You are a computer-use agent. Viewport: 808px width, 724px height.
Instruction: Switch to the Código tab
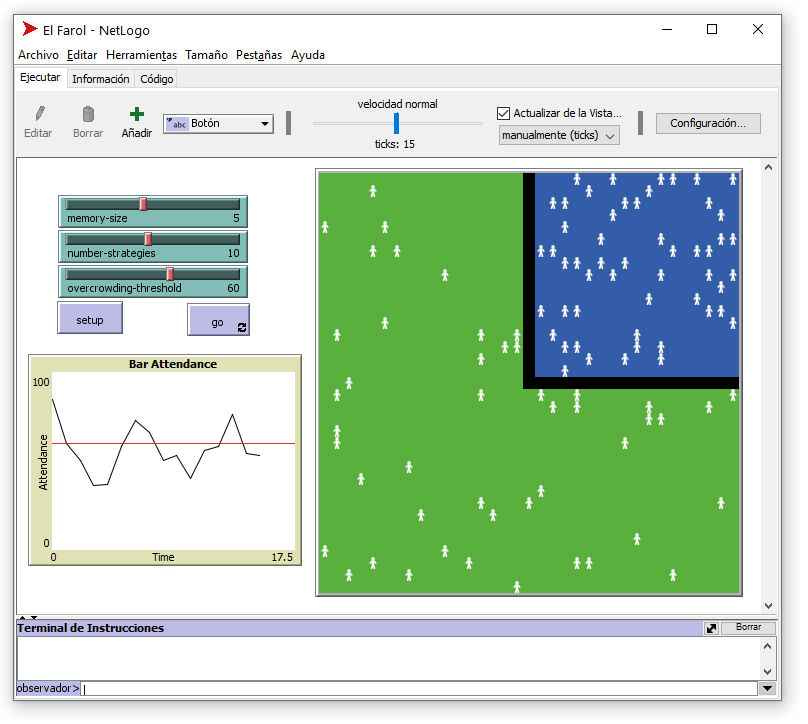tap(157, 79)
